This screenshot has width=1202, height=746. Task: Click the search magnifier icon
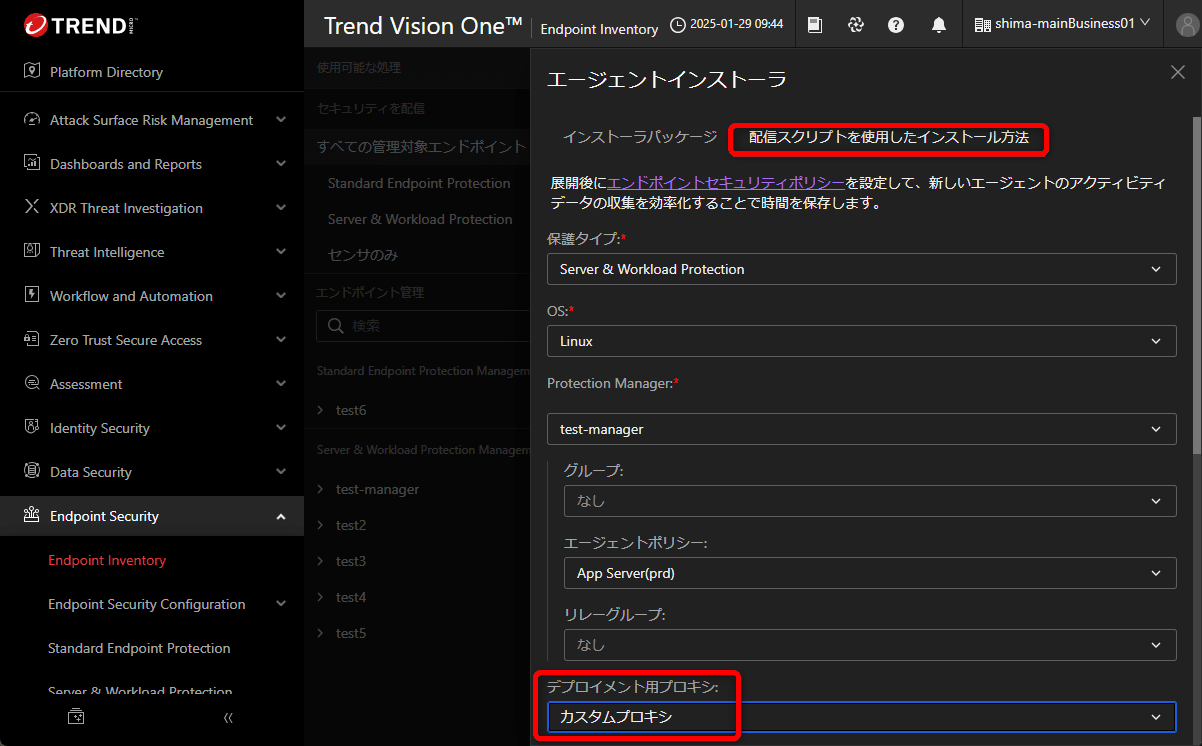click(336, 326)
